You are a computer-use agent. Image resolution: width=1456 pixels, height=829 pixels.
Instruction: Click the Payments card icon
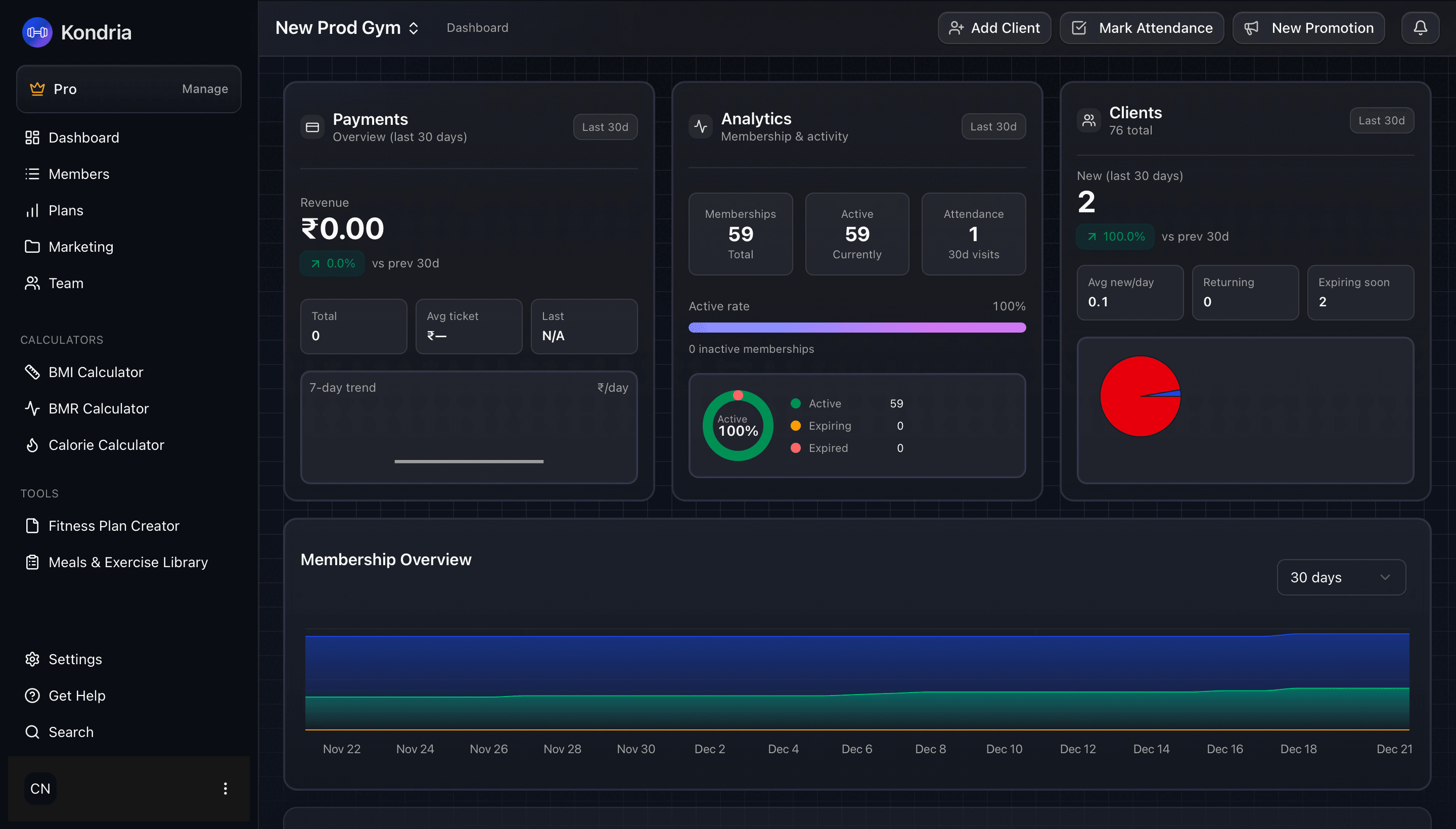click(312, 127)
